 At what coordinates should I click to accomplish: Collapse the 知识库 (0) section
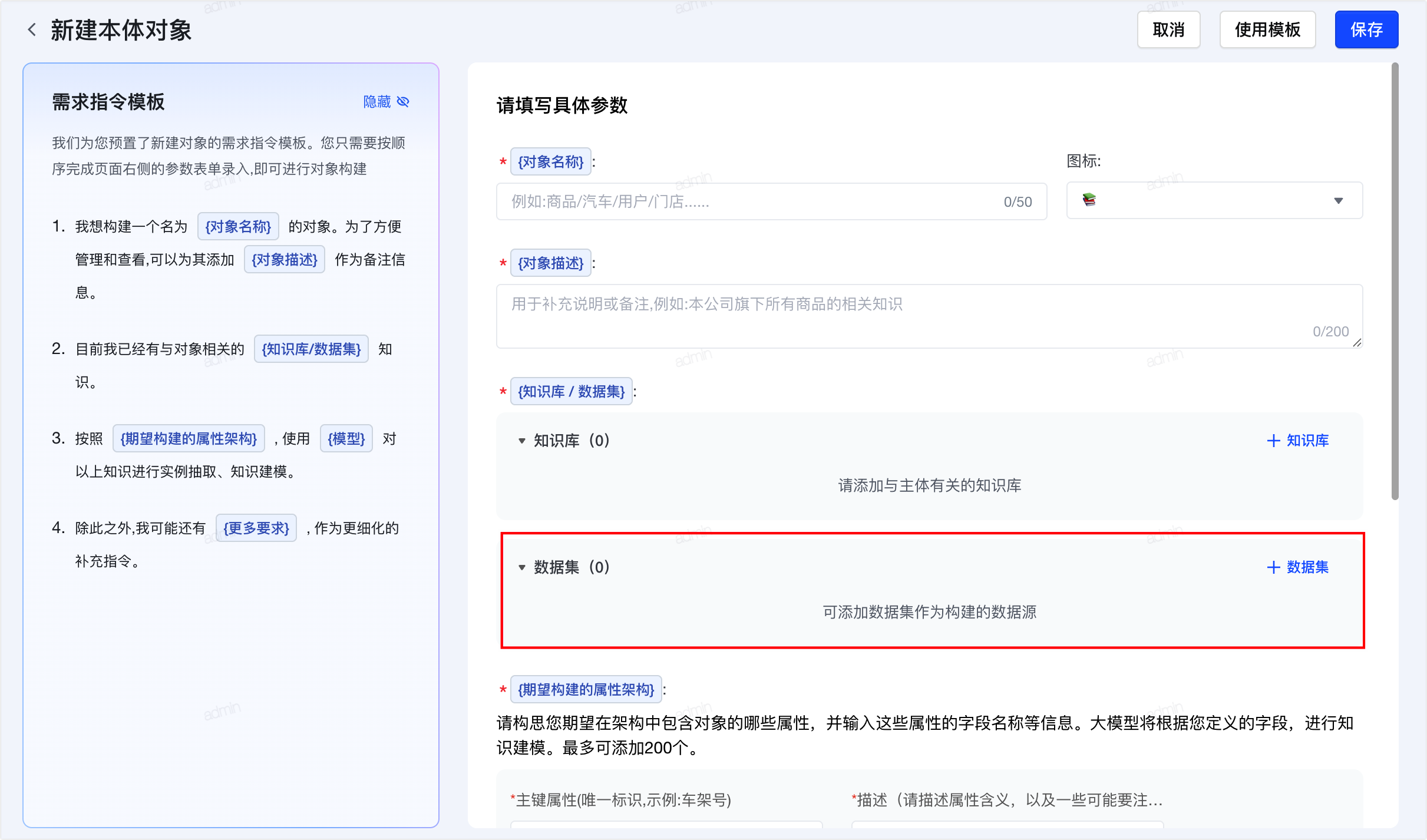pyautogui.click(x=522, y=441)
